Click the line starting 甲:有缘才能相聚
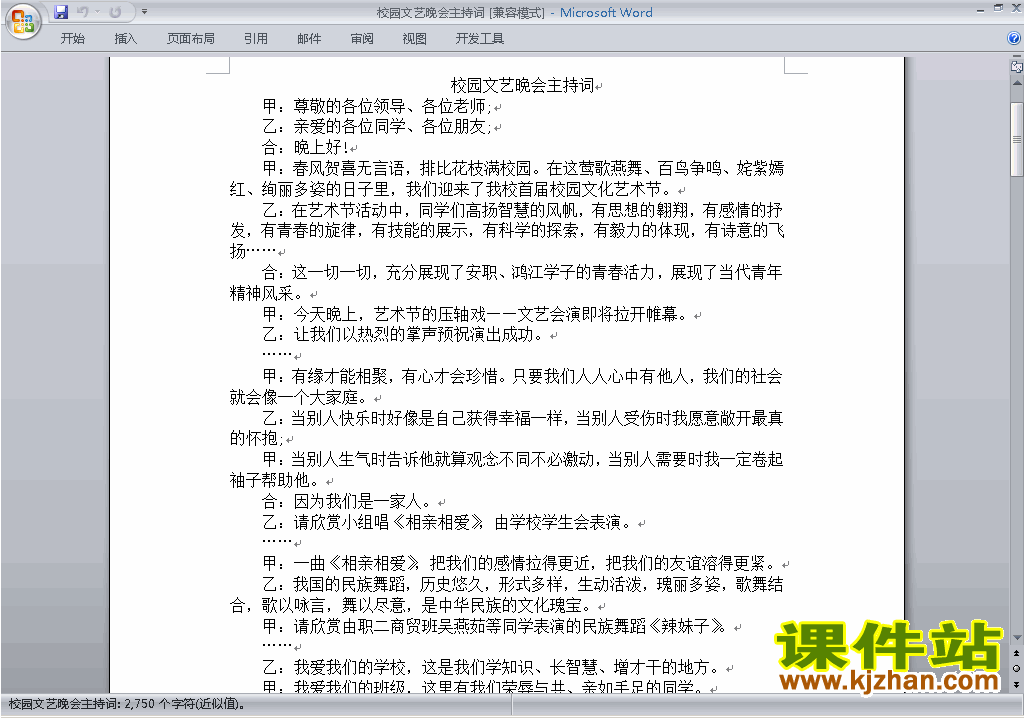 pos(522,376)
